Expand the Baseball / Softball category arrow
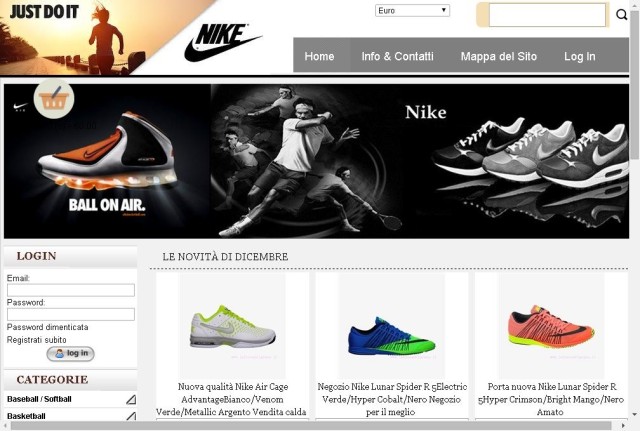The height and width of the screenshot is (431, 640). click(131, 399)
